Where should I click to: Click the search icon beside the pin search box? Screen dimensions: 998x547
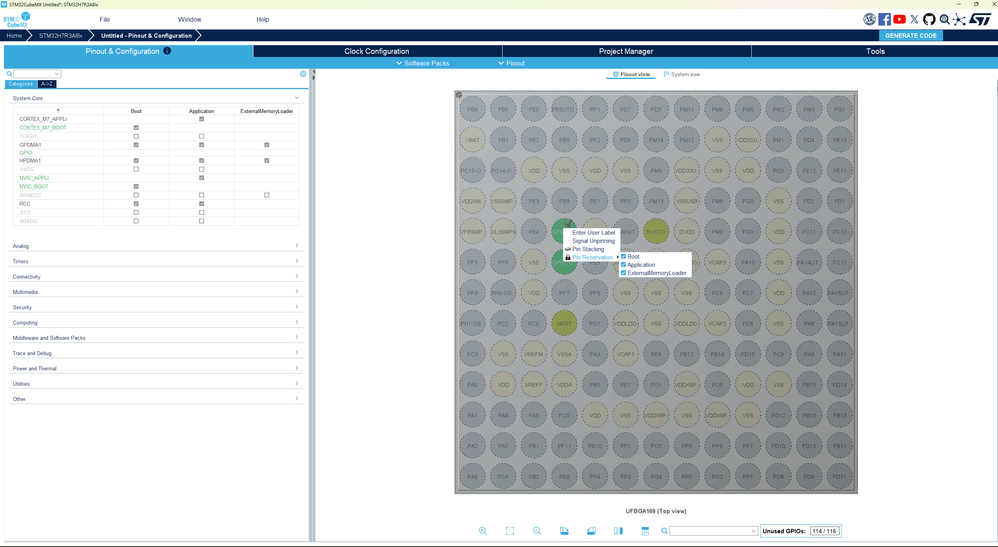(x=664, y=530)
